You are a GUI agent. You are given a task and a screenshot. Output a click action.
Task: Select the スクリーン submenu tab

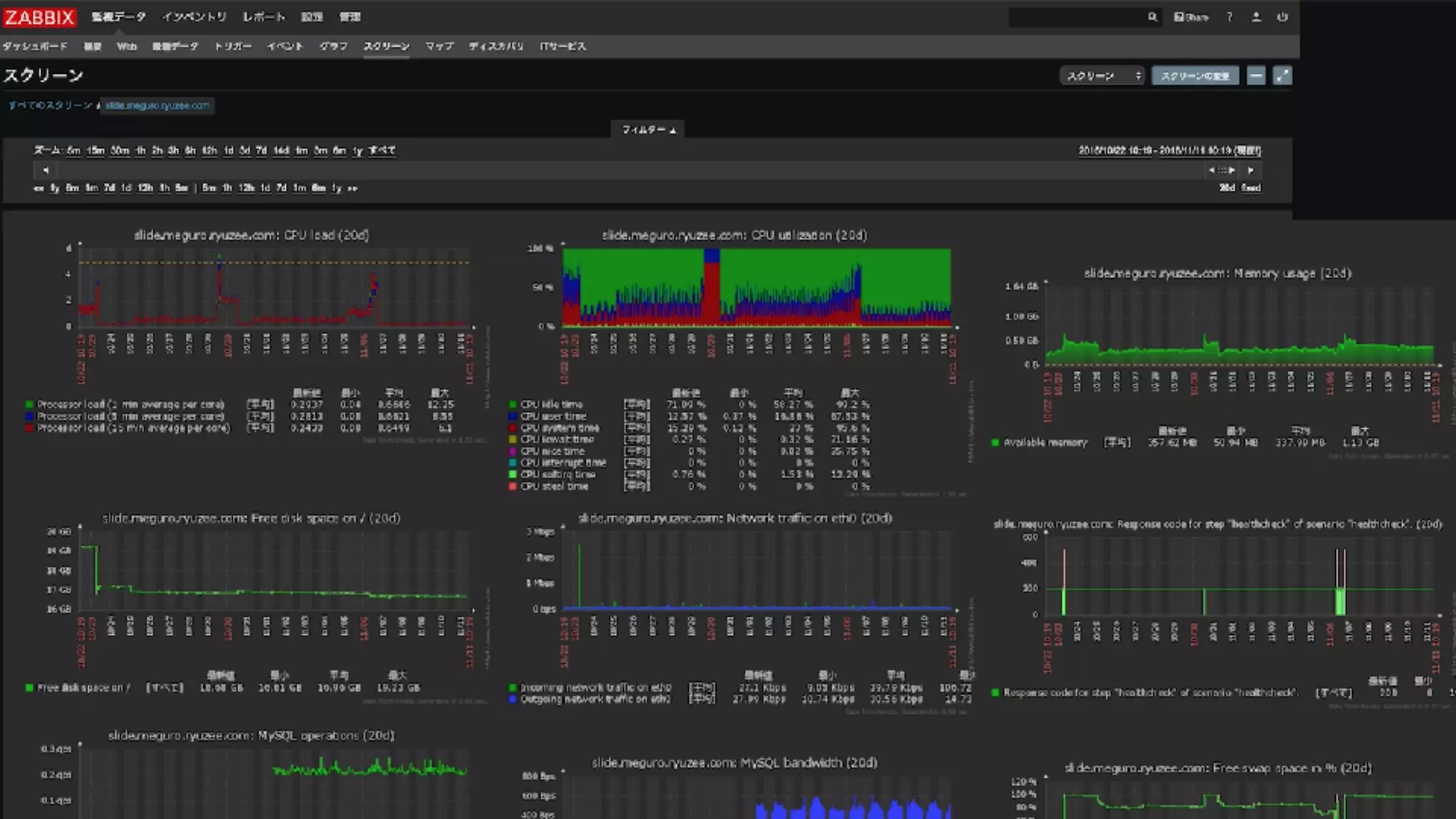tap(386, 46)
